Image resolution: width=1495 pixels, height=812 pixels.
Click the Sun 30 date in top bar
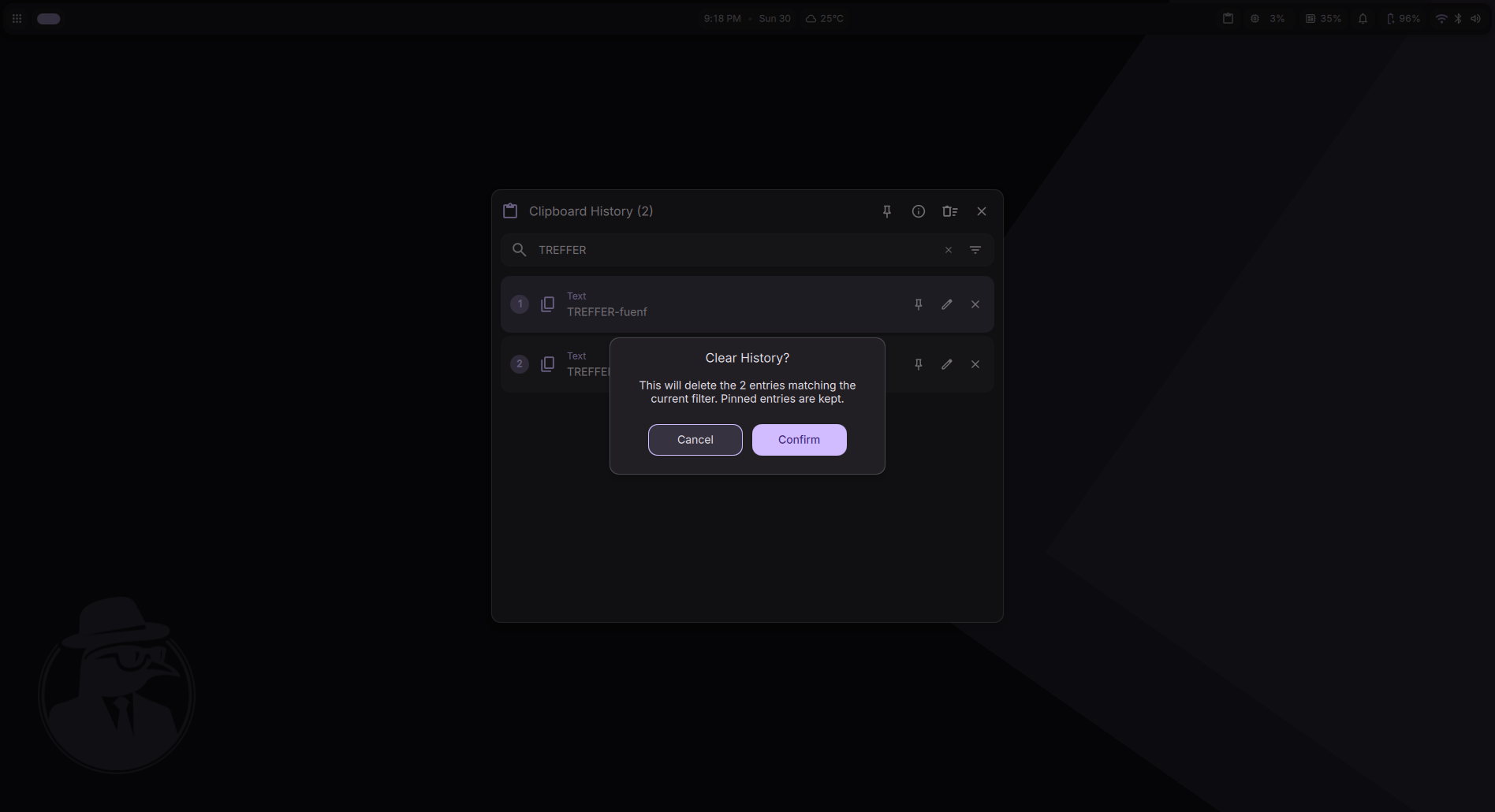774,19
